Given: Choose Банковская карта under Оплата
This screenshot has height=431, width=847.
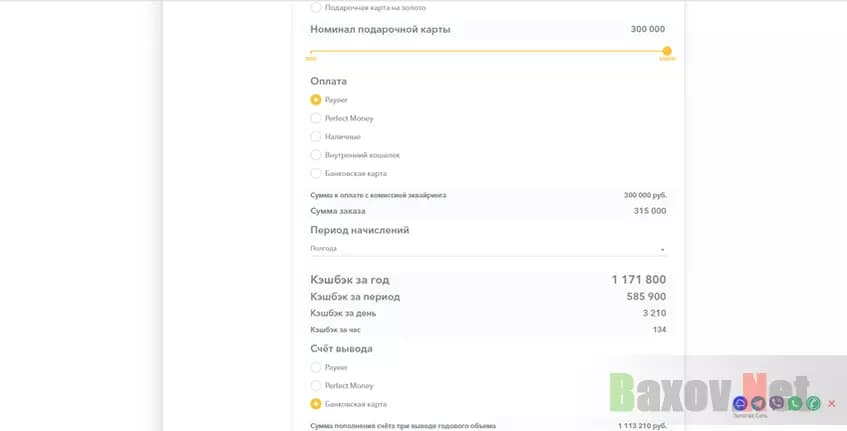Looking at the screenshot, I should tap(315, 173).
